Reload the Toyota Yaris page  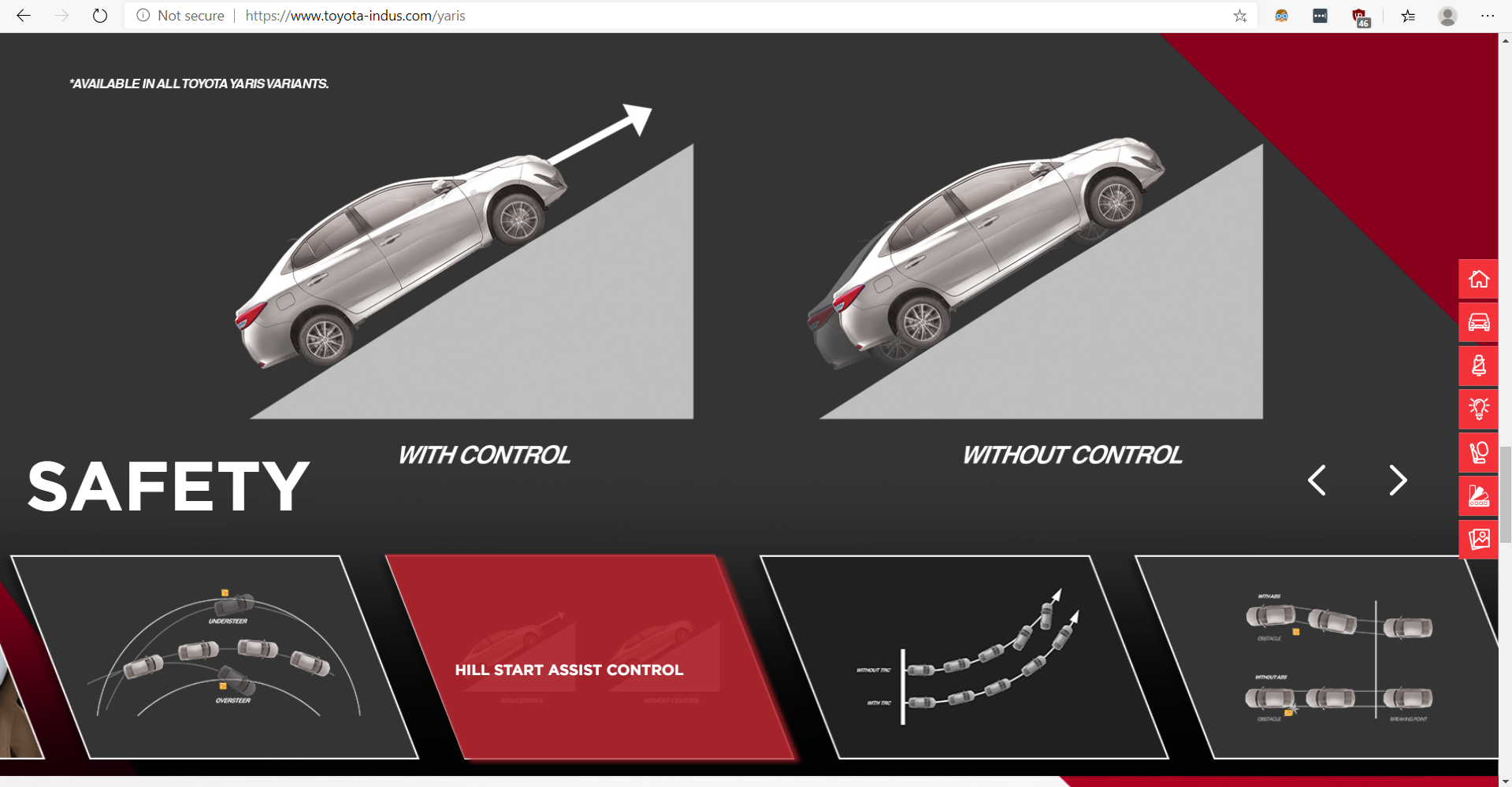click(x=99, y=16)
